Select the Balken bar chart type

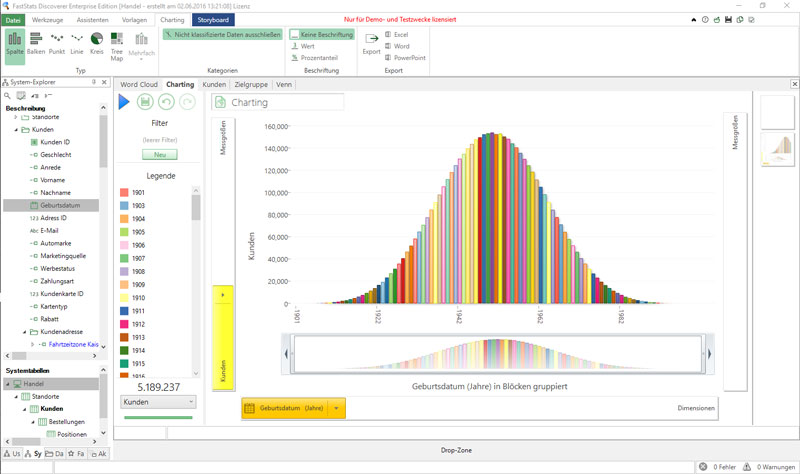click(36, 43)
